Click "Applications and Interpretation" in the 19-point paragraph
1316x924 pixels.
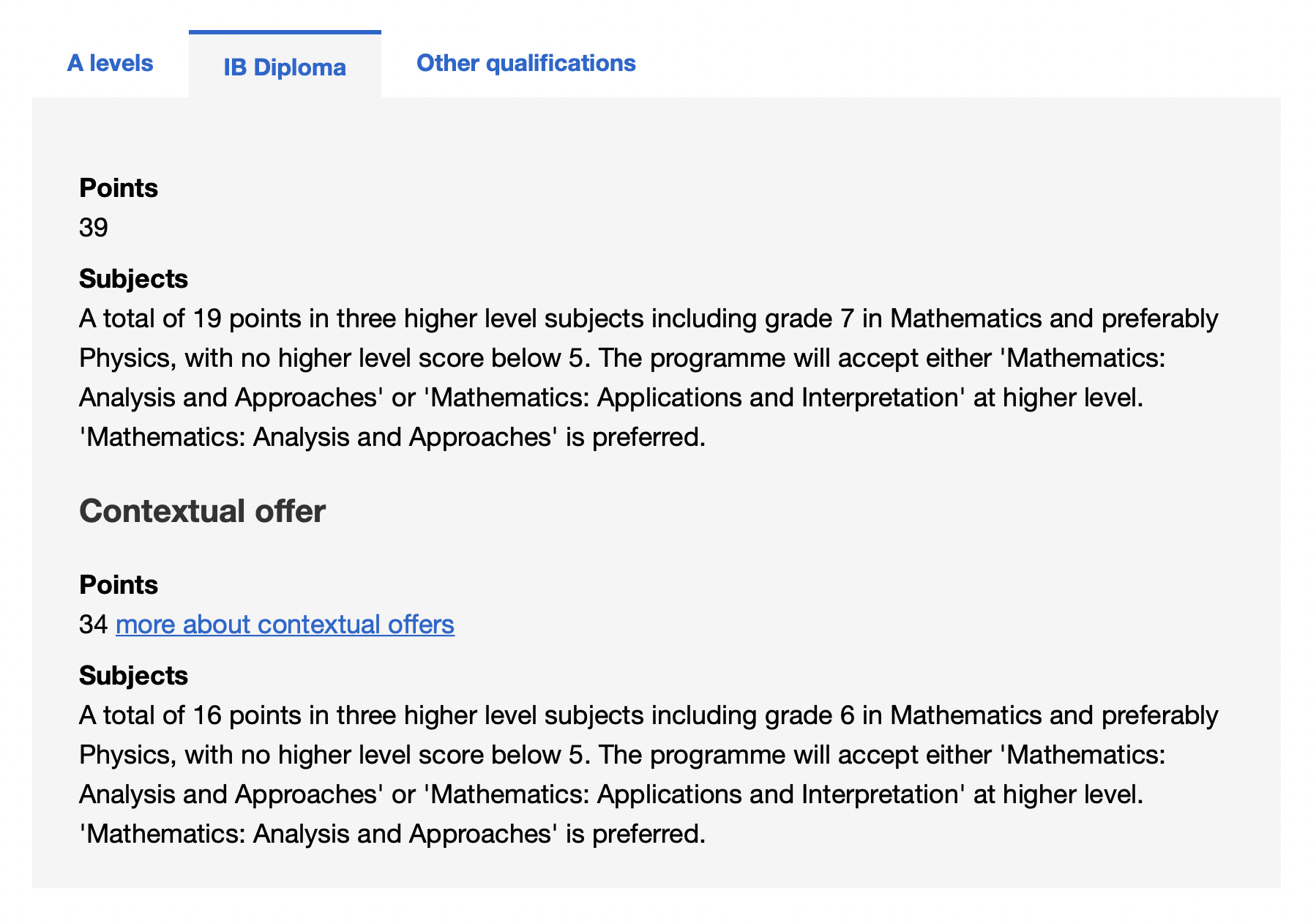point(777,398)
